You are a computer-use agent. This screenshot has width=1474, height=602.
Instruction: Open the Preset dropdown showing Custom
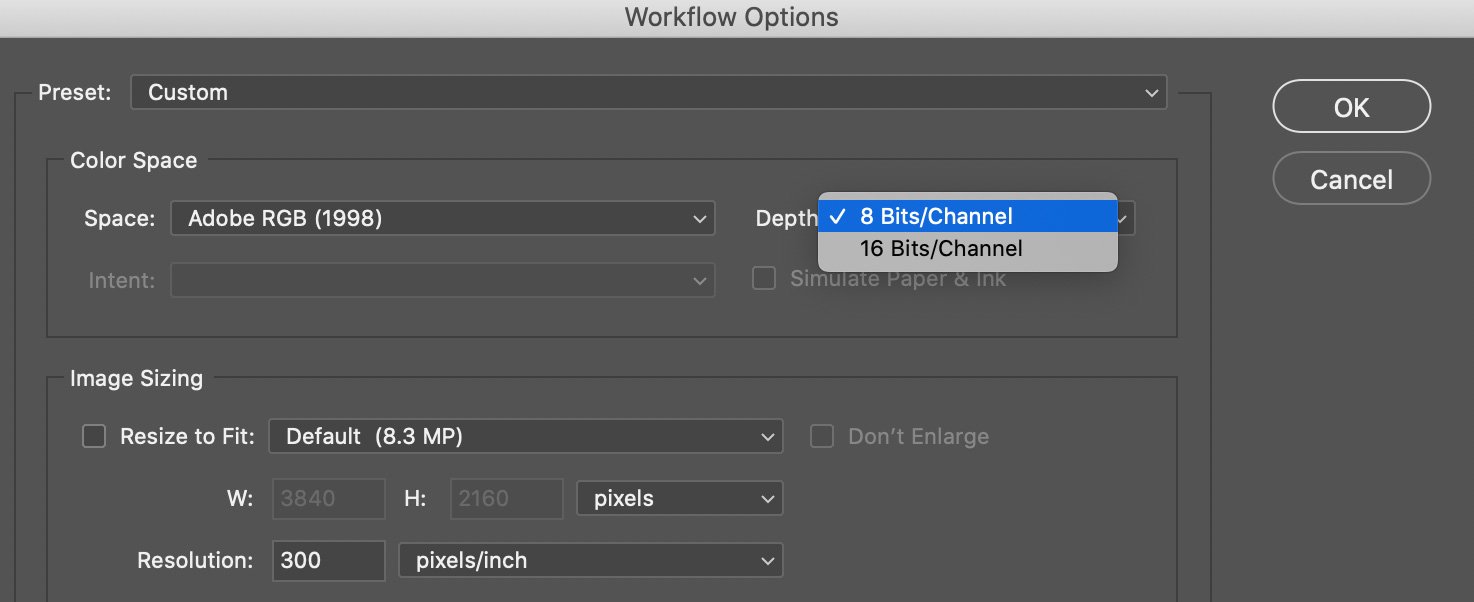pos(649,93)
